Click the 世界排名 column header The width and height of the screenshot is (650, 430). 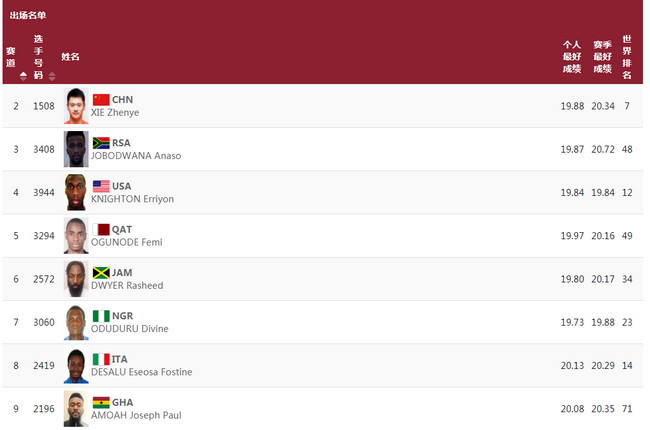click(627, 57)
